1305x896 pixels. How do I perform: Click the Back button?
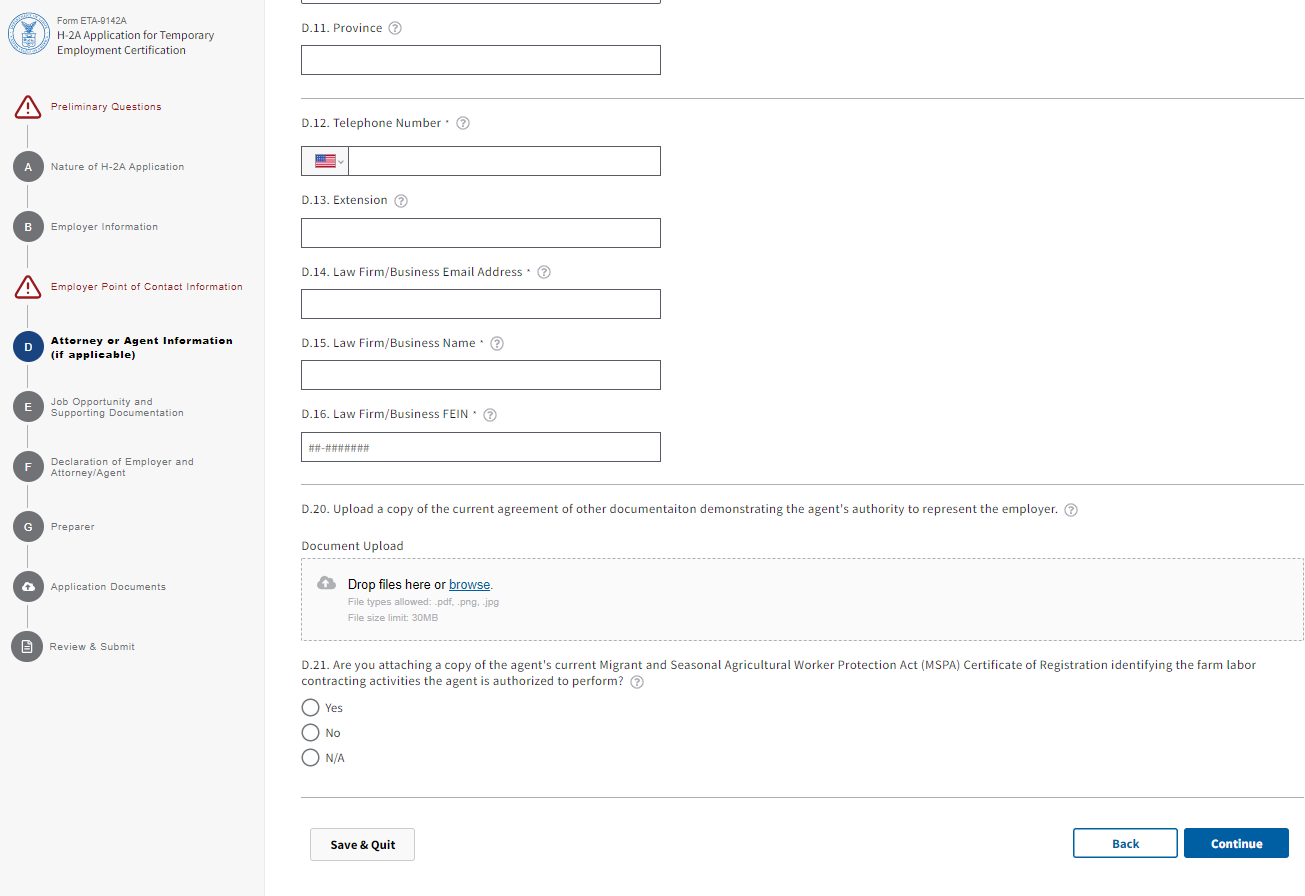(1125, 843)
